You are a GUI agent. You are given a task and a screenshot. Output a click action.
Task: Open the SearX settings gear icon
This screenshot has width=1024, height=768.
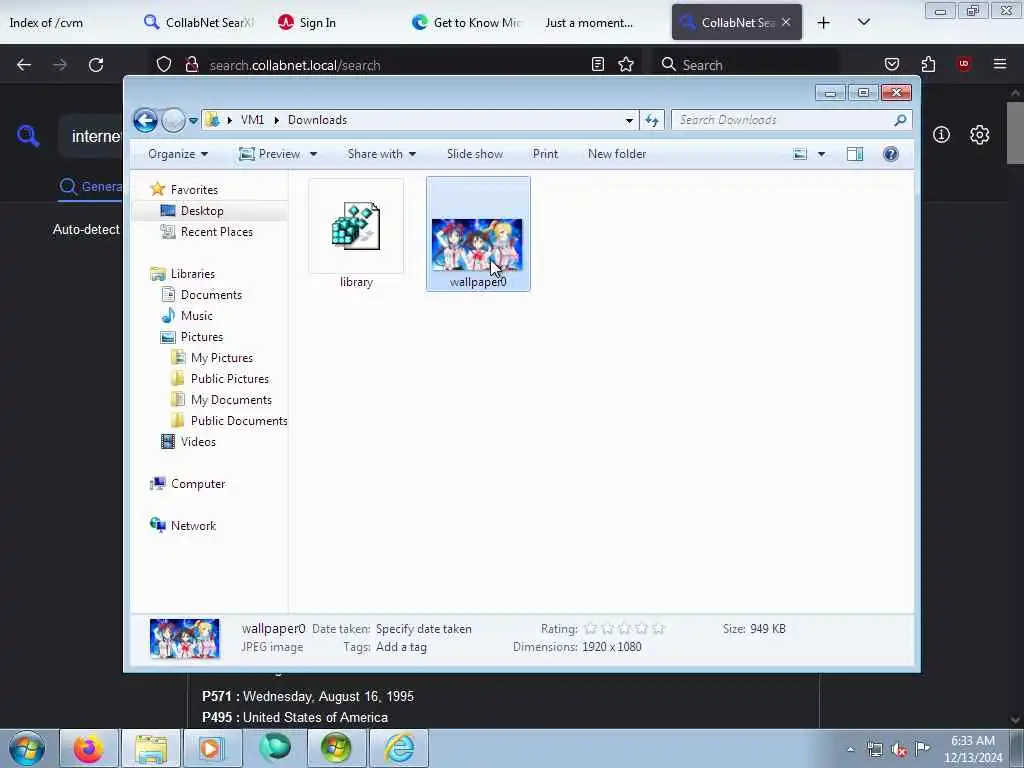point(979,135)
